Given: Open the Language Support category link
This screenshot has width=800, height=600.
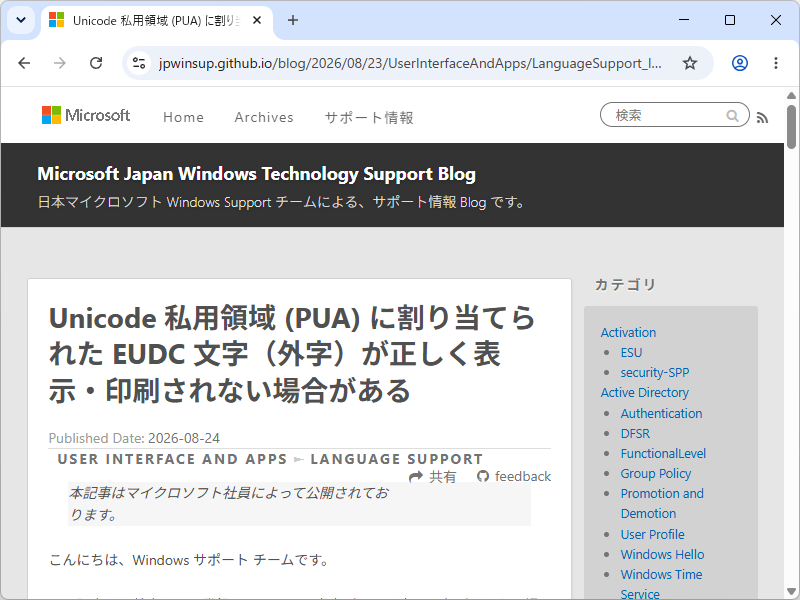Looking at the screenshot, I should point(396,459).
